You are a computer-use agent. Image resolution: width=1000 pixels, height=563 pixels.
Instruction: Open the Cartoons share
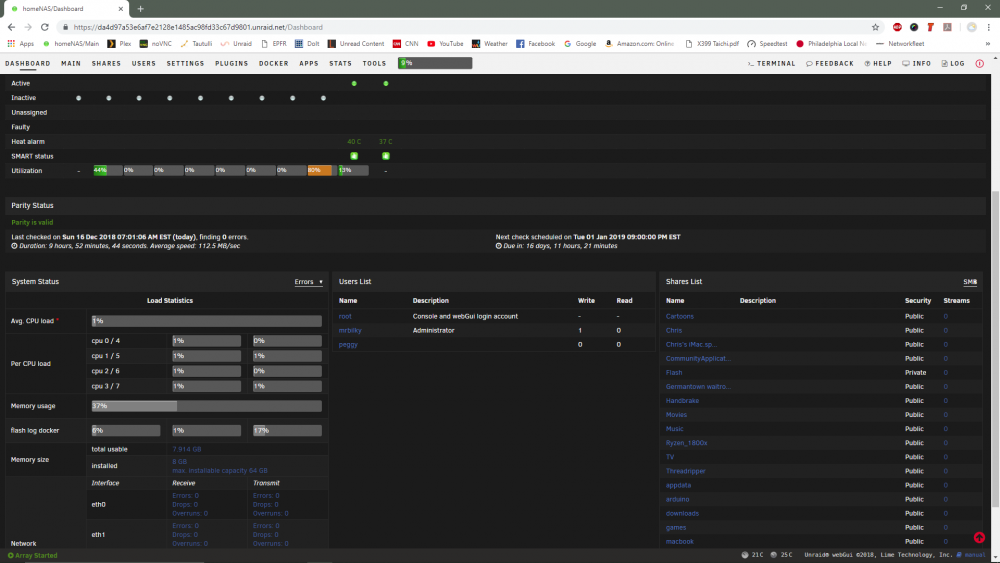[679, 316]
